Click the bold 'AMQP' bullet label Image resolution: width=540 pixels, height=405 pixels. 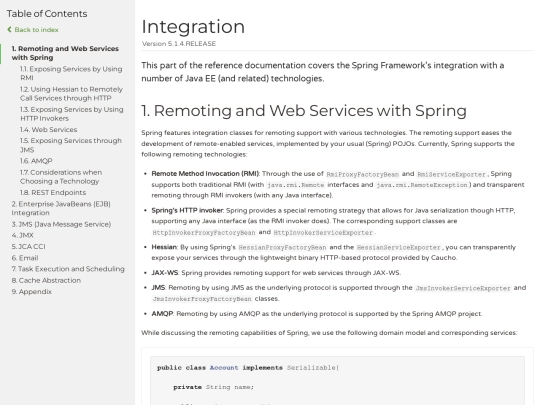coord(162,314)
